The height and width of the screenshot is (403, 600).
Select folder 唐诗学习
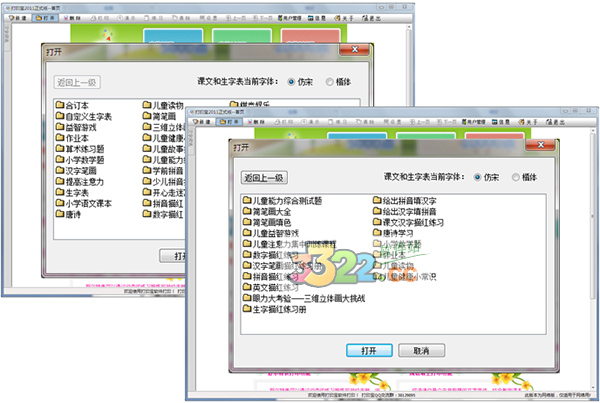393,233
